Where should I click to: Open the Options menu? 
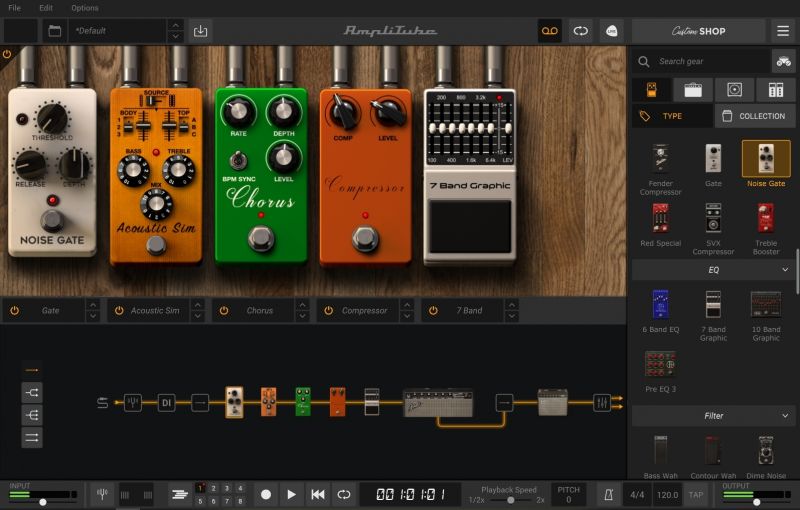[85, 8]
